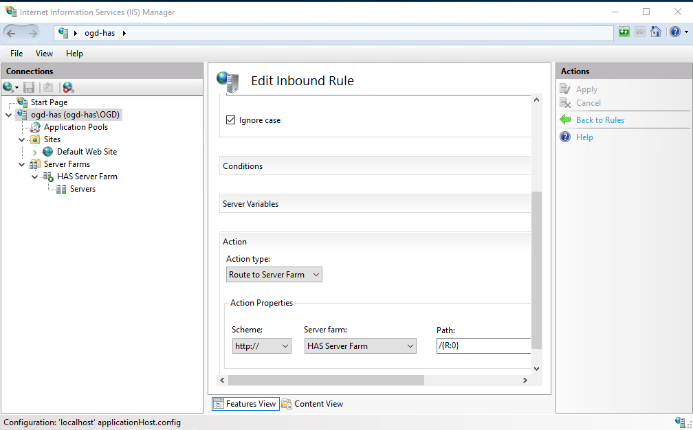Click the Up folder icon in Connections
693x430 pixels.
click(x=48, y=88)
